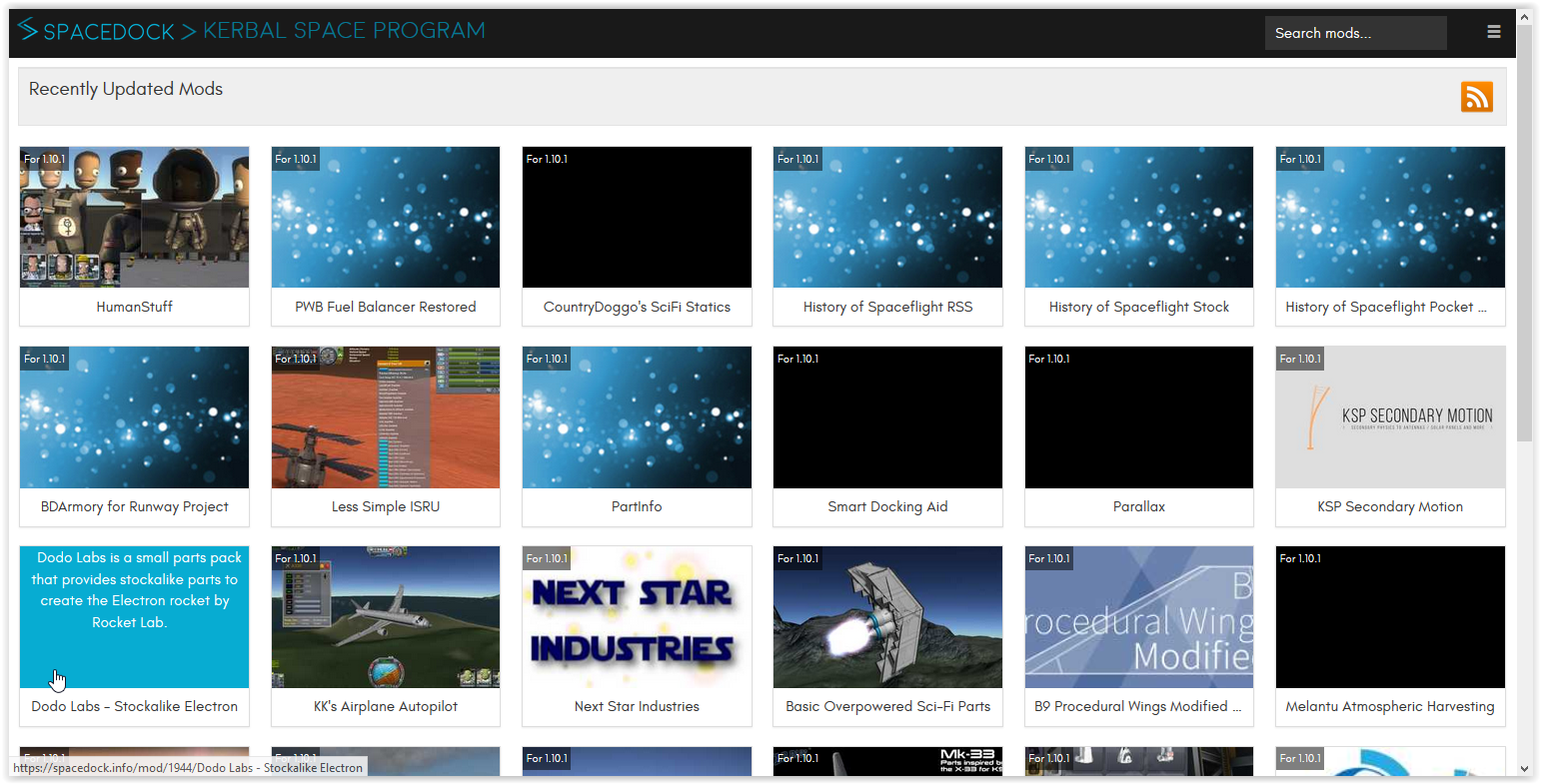Click the scrollbar up arrow
This screenshot has width=1541, height=784.
coord(1524,17)
